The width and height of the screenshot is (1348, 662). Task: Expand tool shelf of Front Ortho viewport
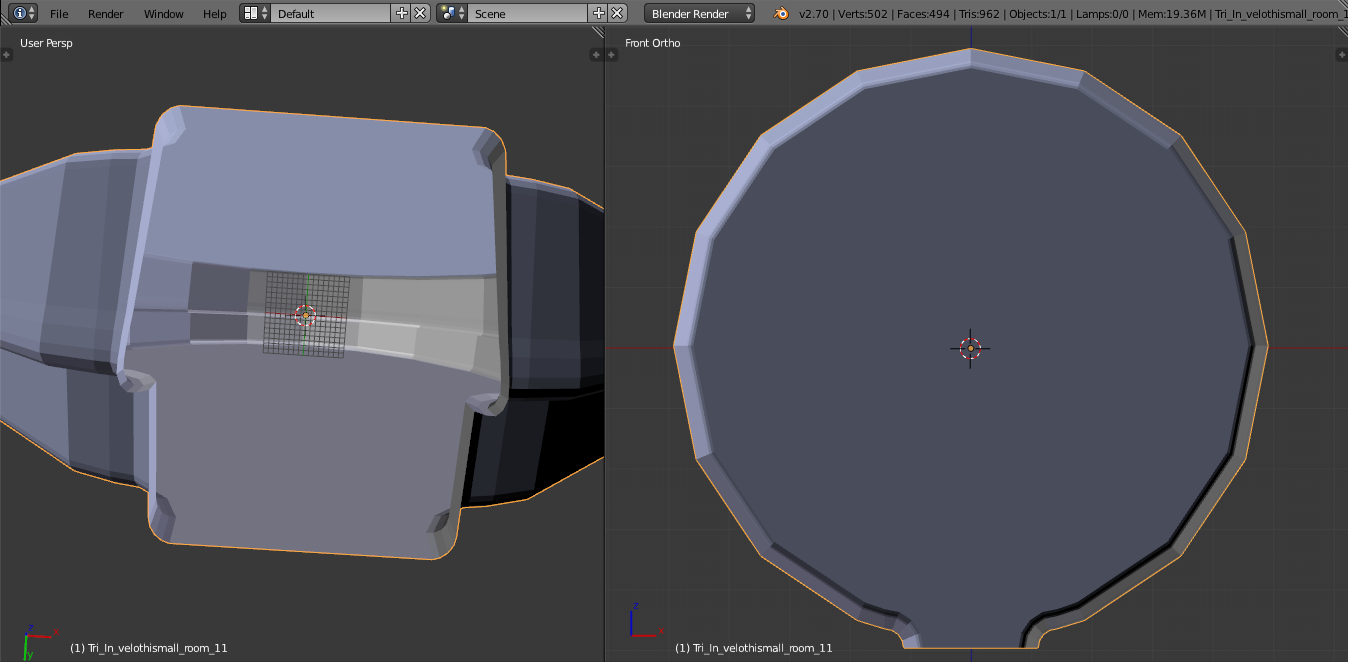[x=612, y=55]
